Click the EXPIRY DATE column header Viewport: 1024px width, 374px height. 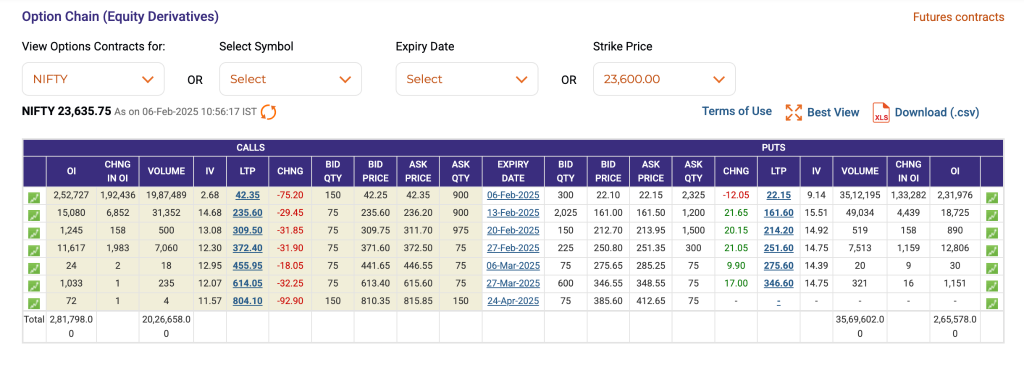coord(513,171)
